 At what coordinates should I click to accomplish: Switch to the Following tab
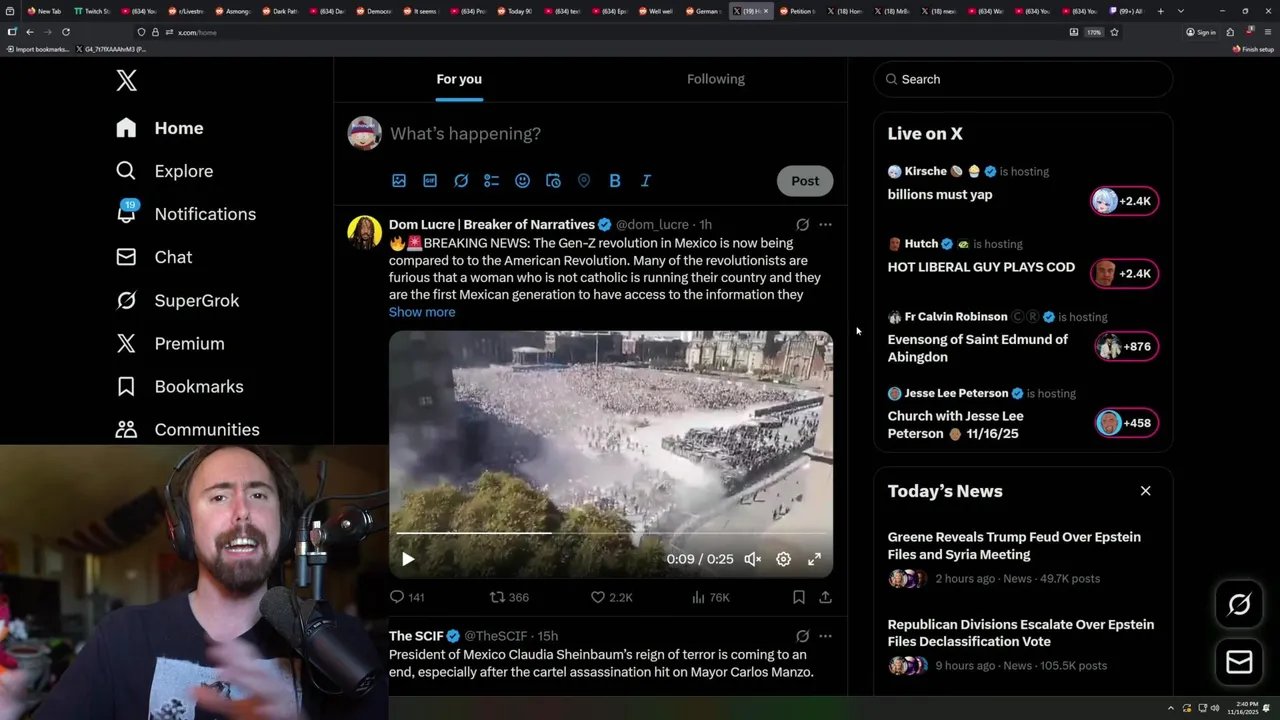[x=716, y=79]
